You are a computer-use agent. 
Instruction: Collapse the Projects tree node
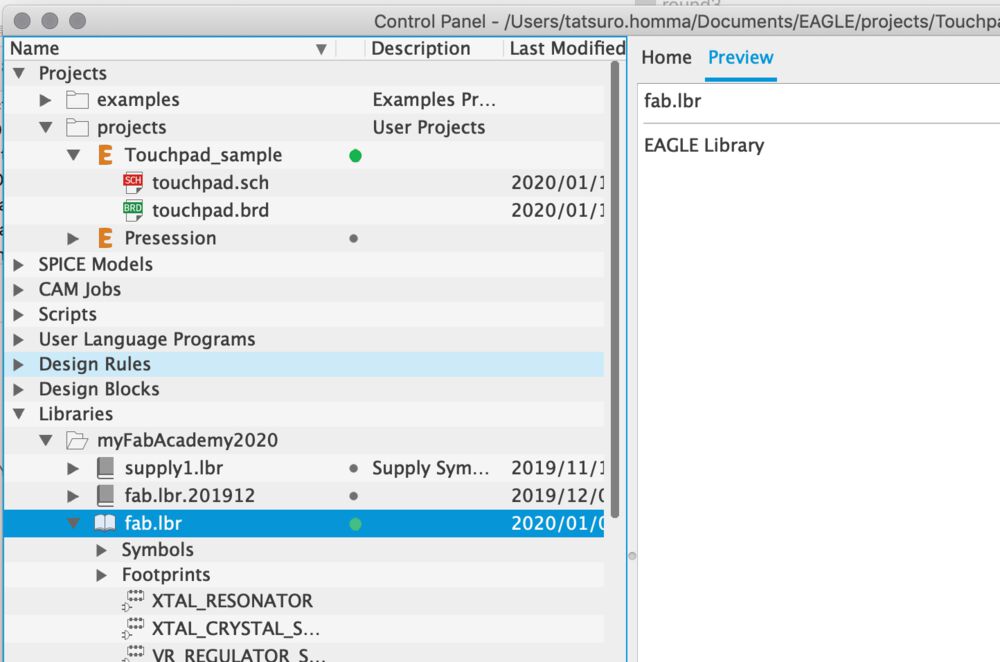point(19,73)
